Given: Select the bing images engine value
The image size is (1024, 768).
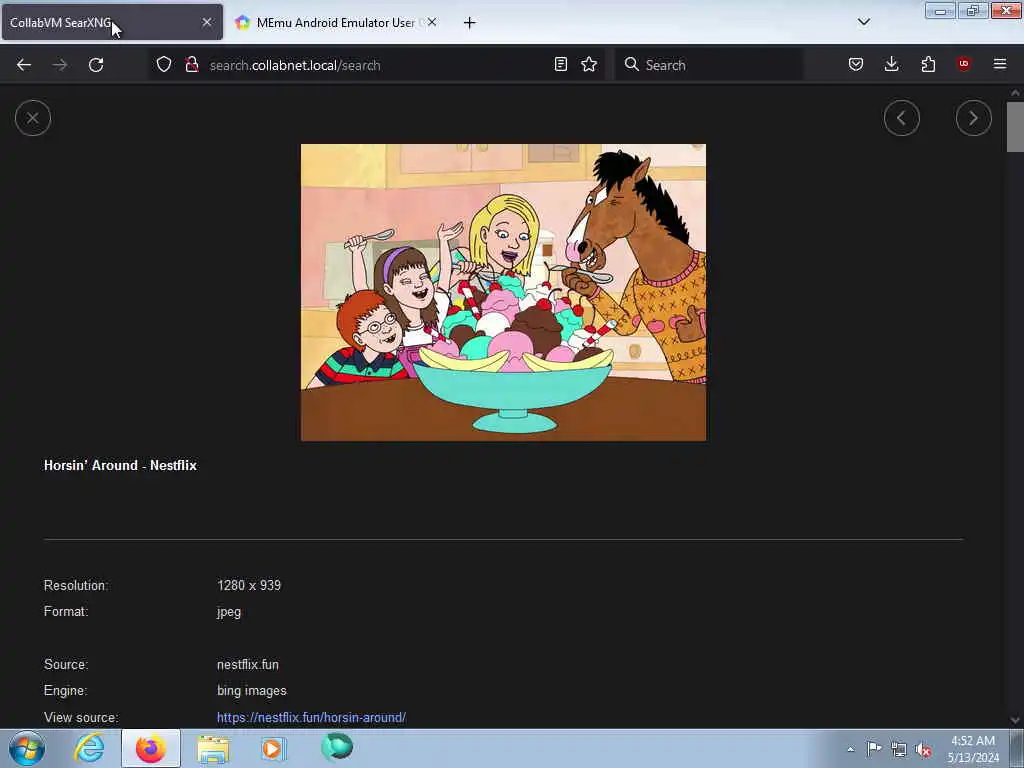Looking at the screenshot, I should (251, 690).
